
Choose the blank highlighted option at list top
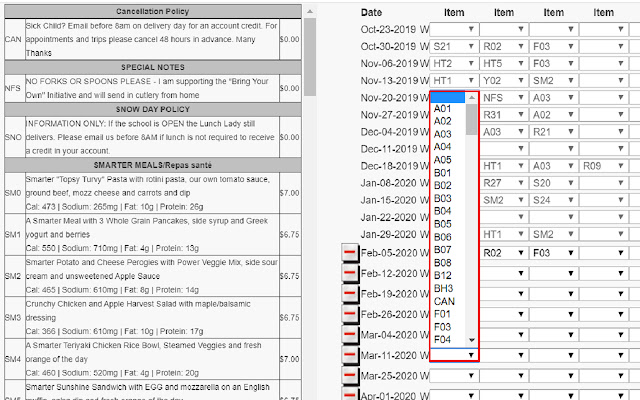pyautogui.click(x=448, y=97)
